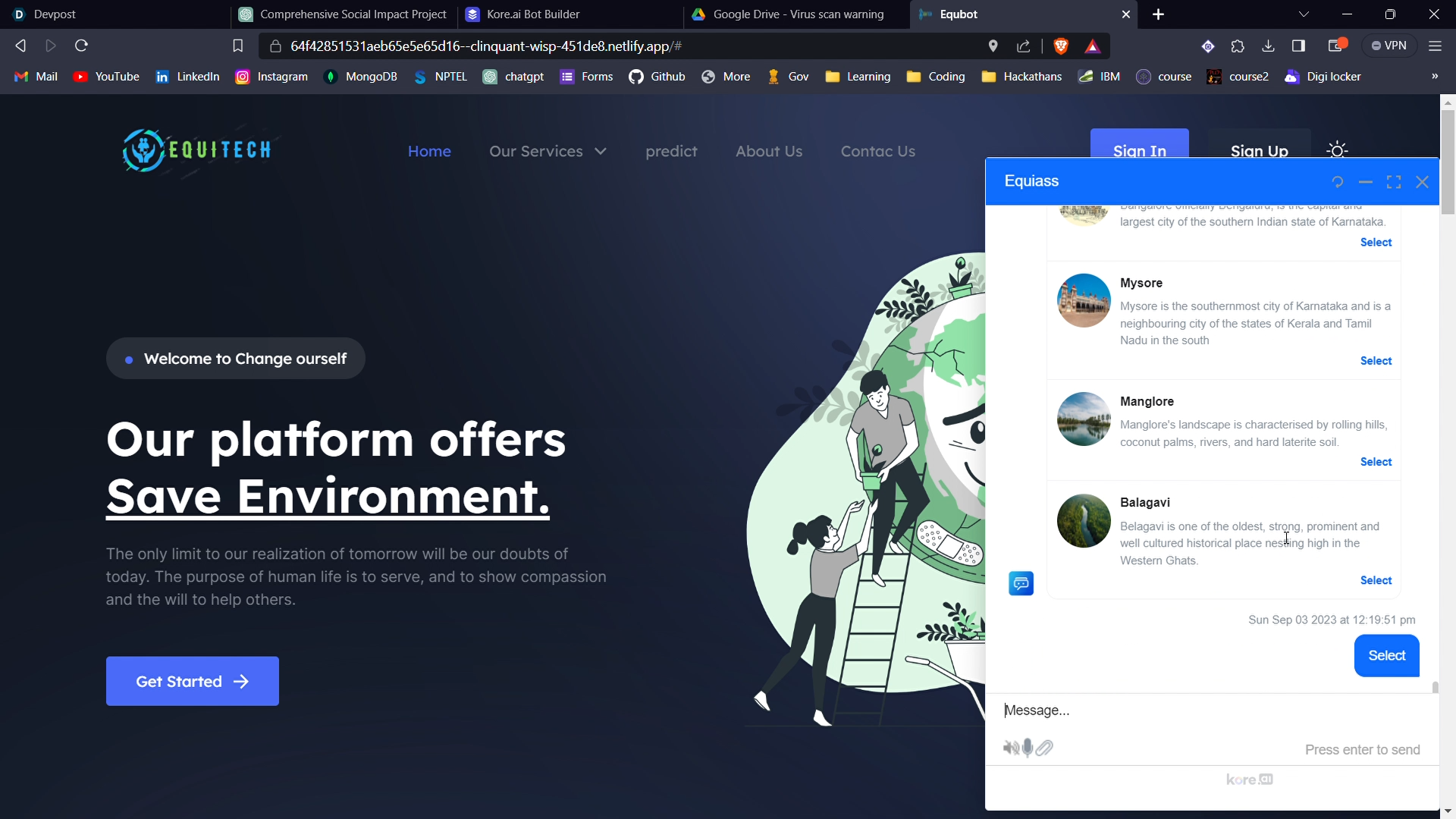Image resolution: width=1456 pixels, height=819 pixels.
Task: Open the browser Extensions puzzle icon
Action: (x=1238, y=46)
